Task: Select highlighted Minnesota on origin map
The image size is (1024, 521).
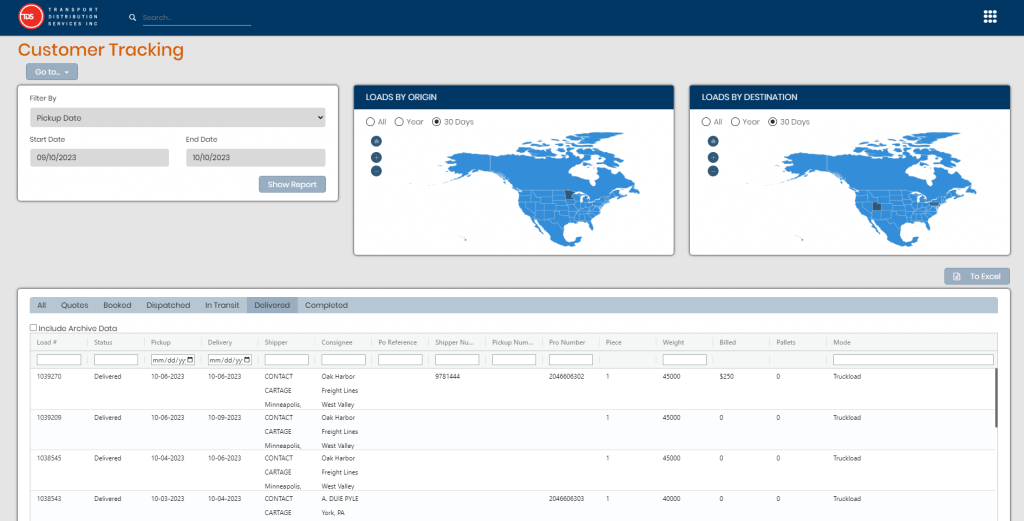Action: pyautogui.click(x=569, y=195)
